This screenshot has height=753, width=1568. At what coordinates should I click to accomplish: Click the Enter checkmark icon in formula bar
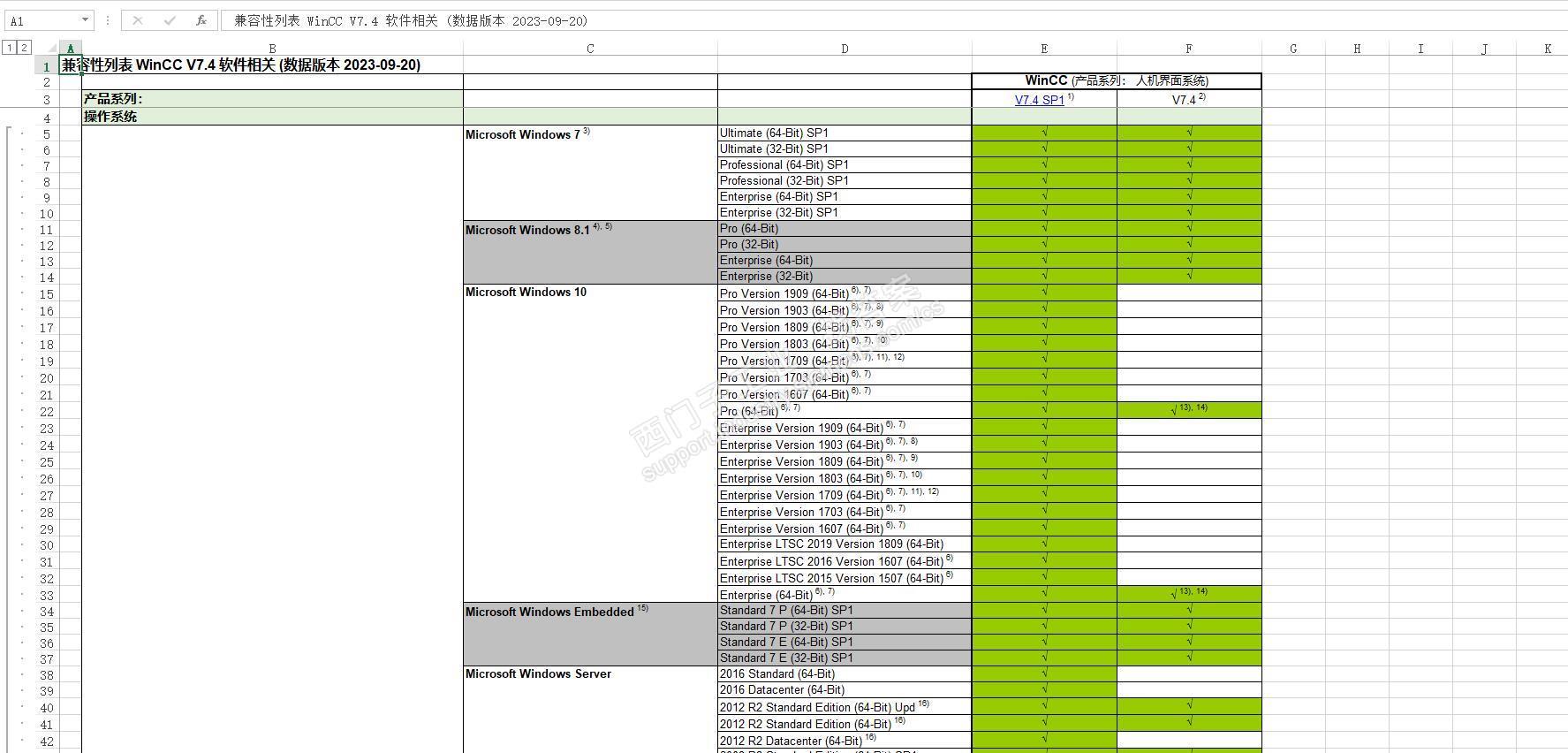[170, 20]
